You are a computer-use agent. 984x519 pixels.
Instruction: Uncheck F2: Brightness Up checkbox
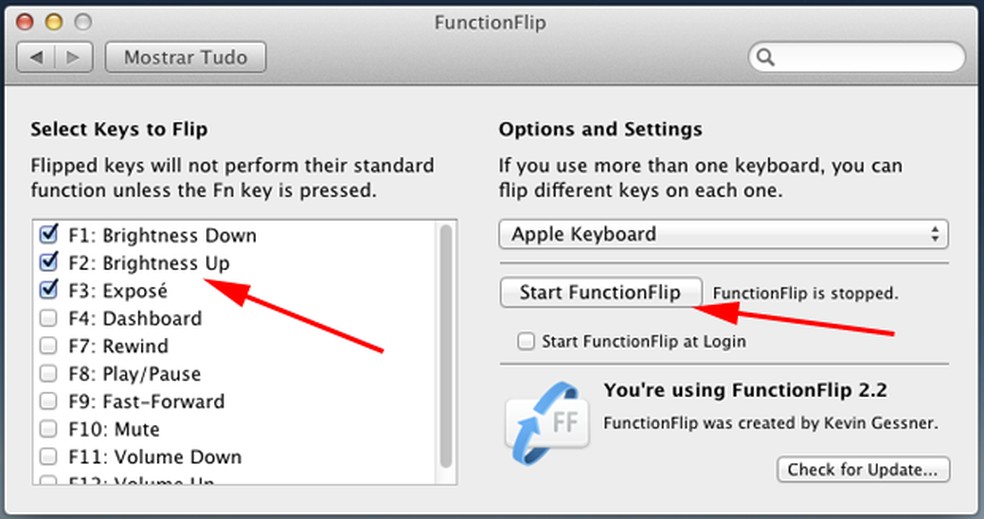pyautogui.click(x=48, y=263)
